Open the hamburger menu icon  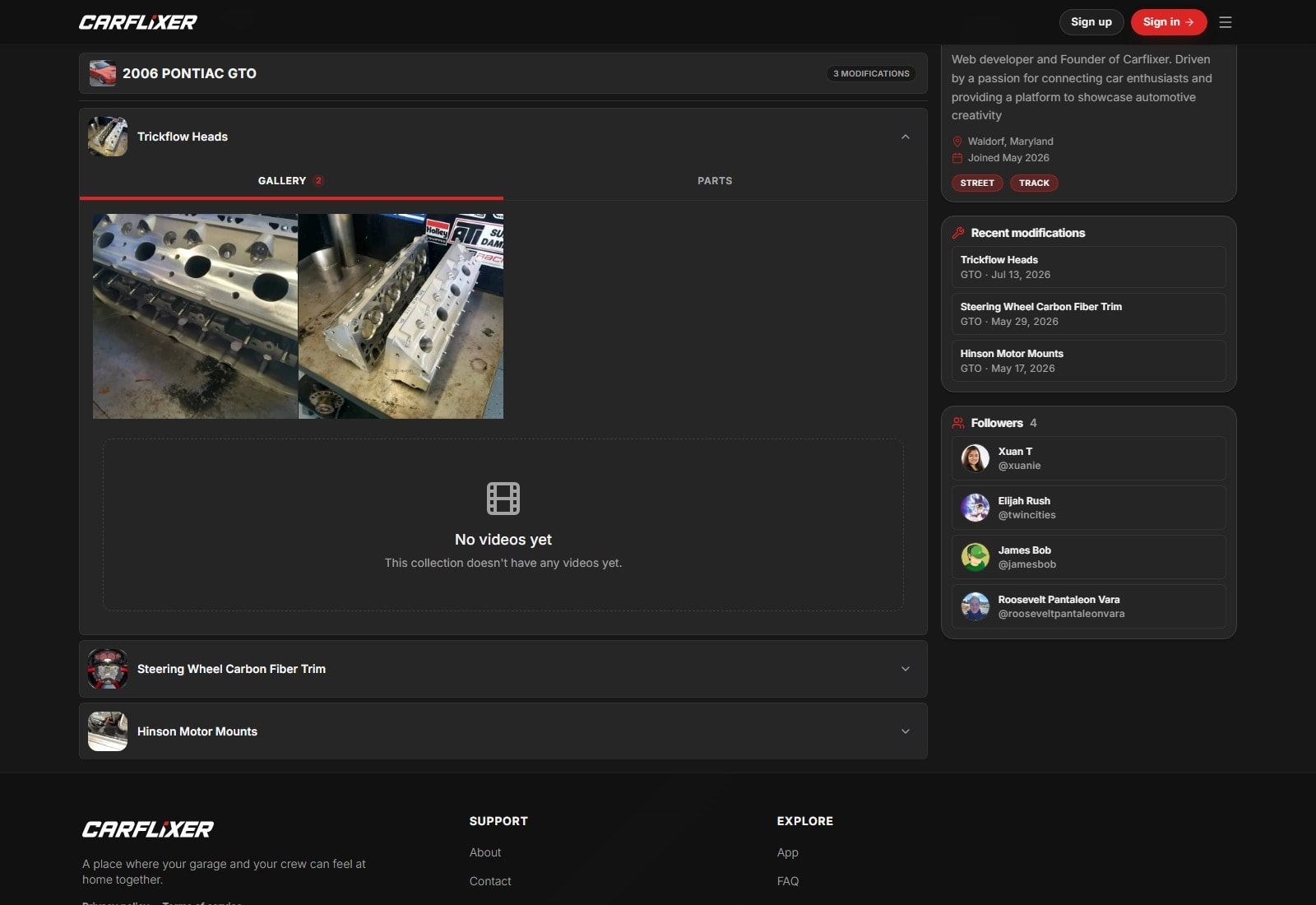[x=1225, y=22]
